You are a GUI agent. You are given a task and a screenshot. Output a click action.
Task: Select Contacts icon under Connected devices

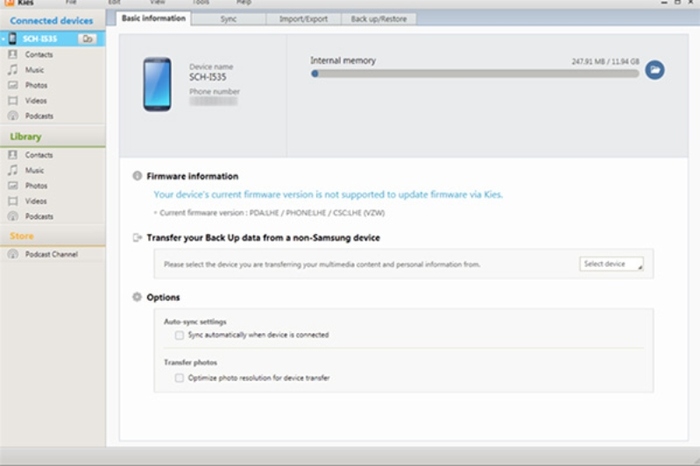13,55
